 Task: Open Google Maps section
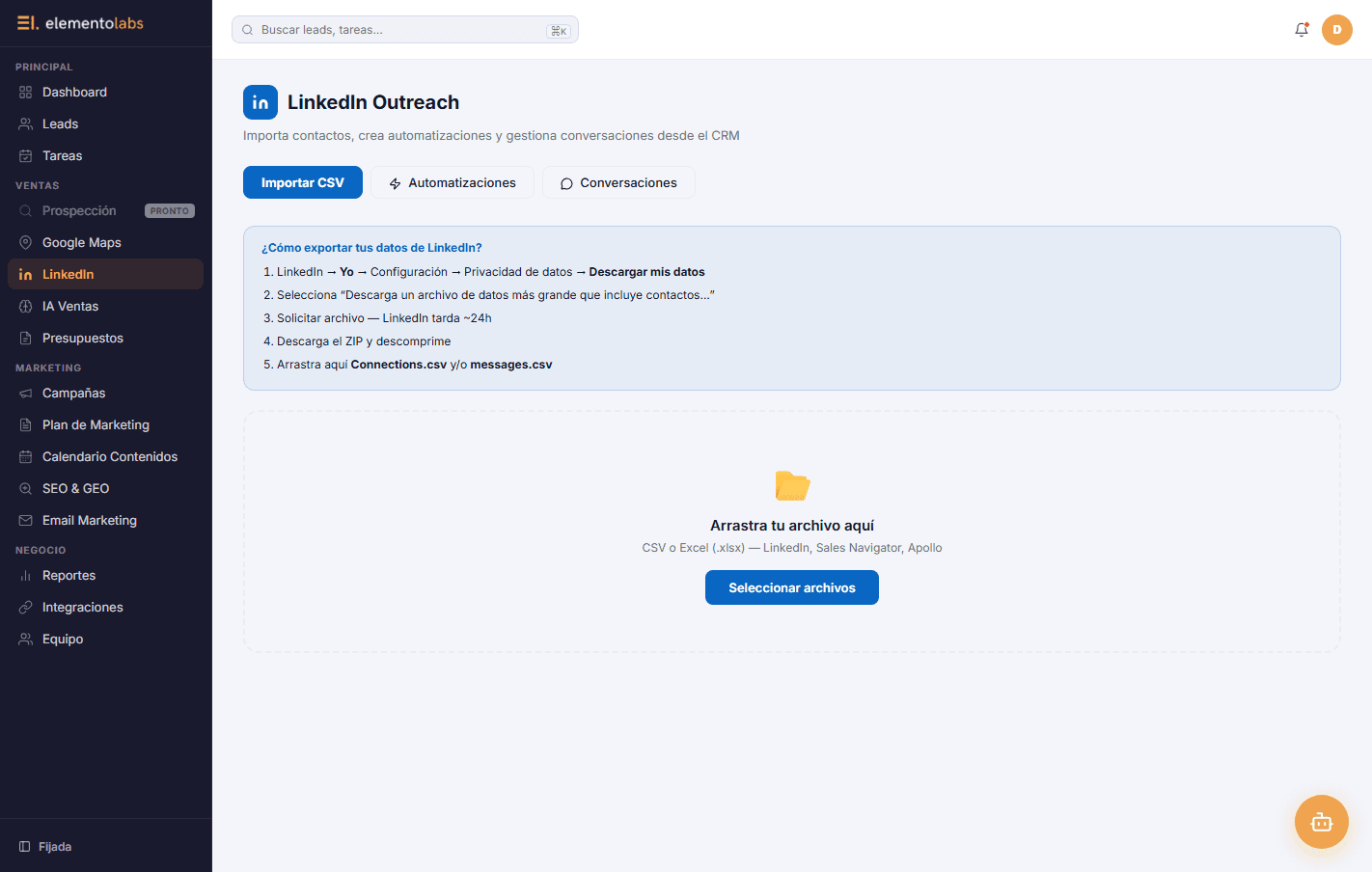(x=106, y=243)
